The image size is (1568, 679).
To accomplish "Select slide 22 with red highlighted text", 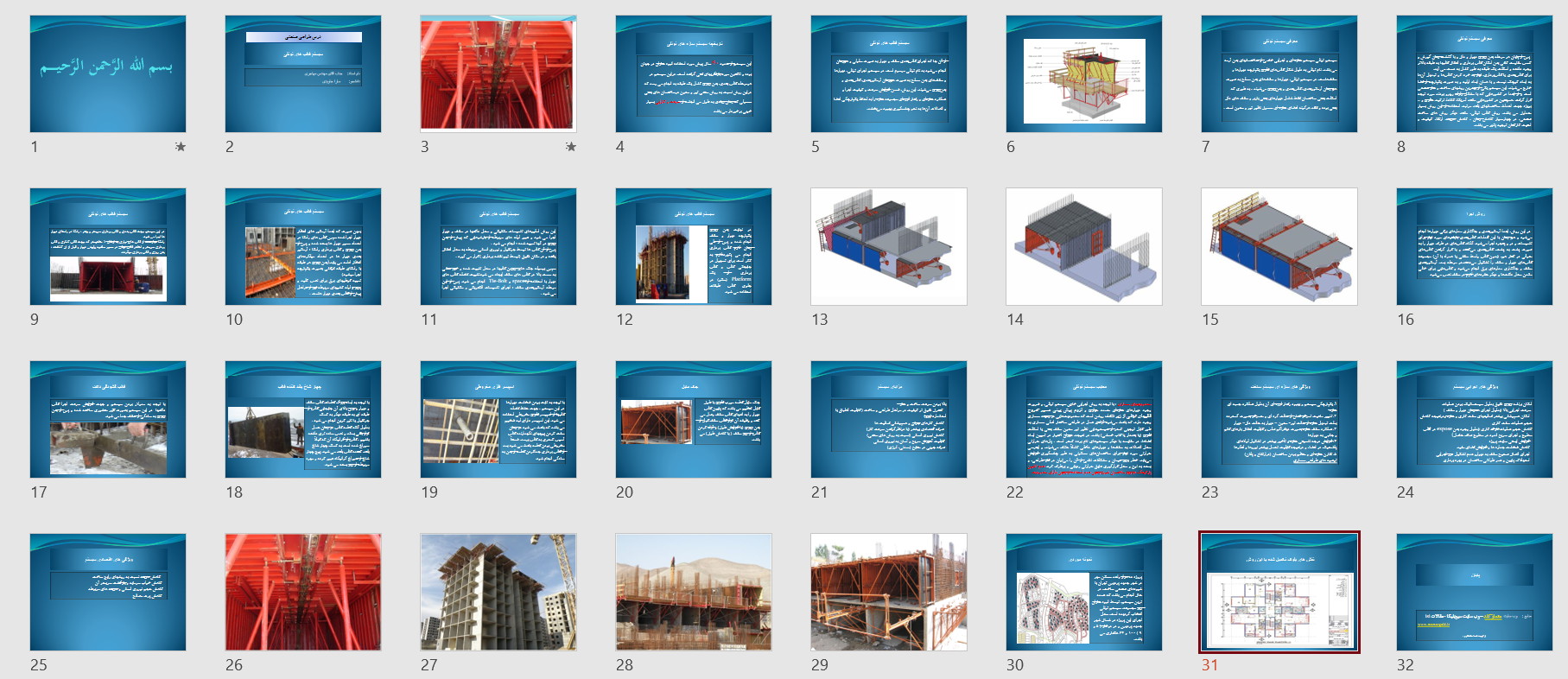I will pyautogui.click(x=1084, y=419).
